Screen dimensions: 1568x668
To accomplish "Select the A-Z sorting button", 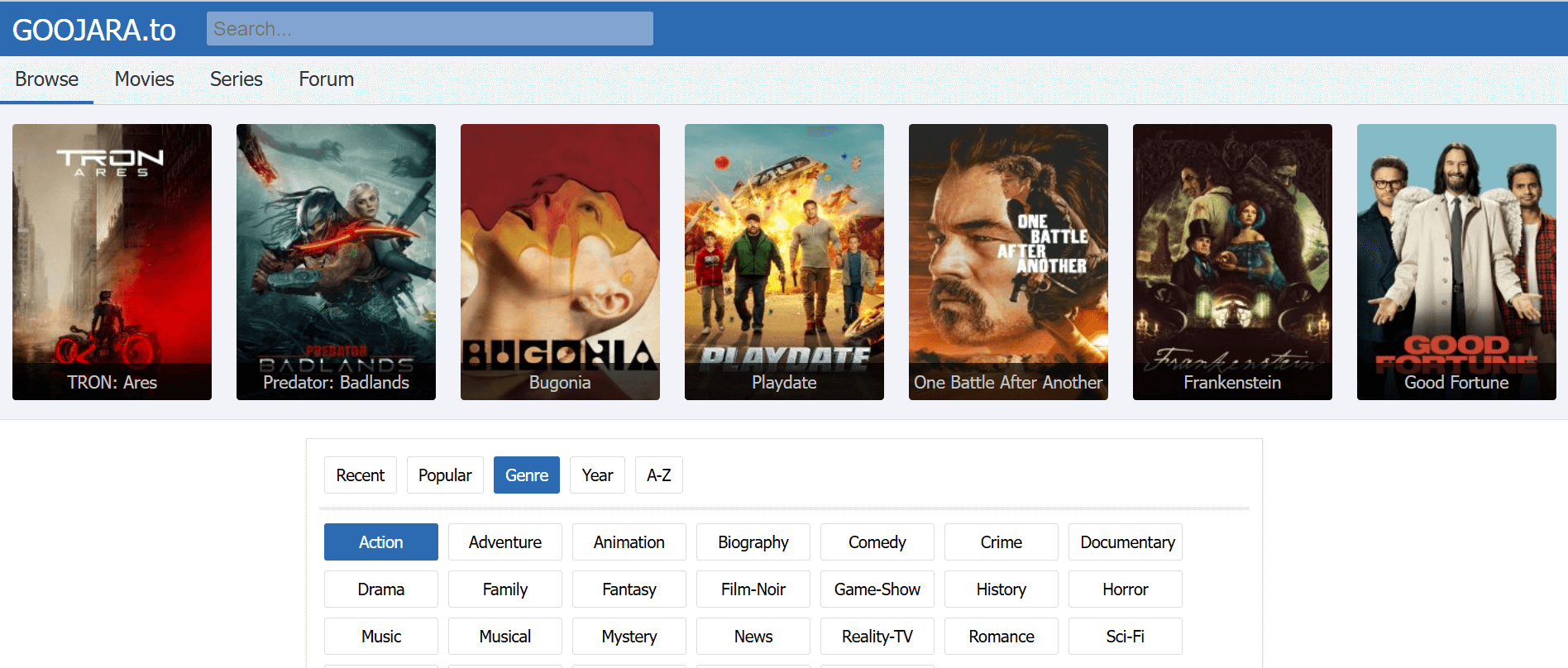I will 658,475.
